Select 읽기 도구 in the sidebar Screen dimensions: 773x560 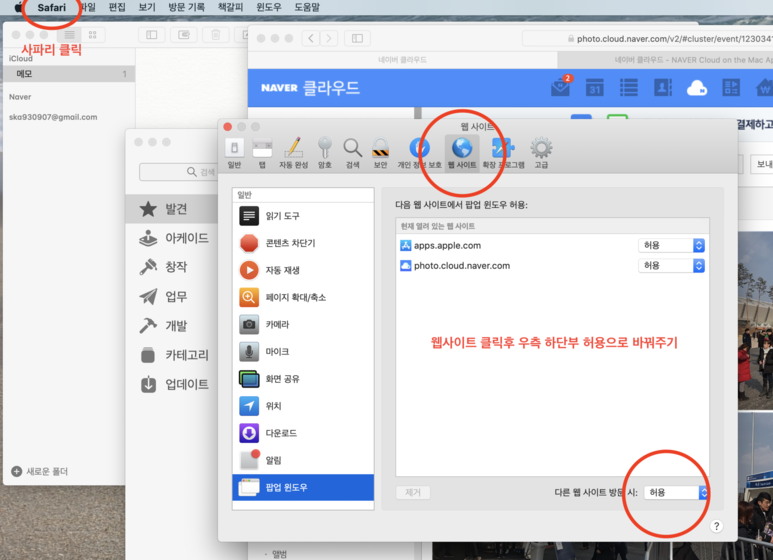click(x=303, y=216)
